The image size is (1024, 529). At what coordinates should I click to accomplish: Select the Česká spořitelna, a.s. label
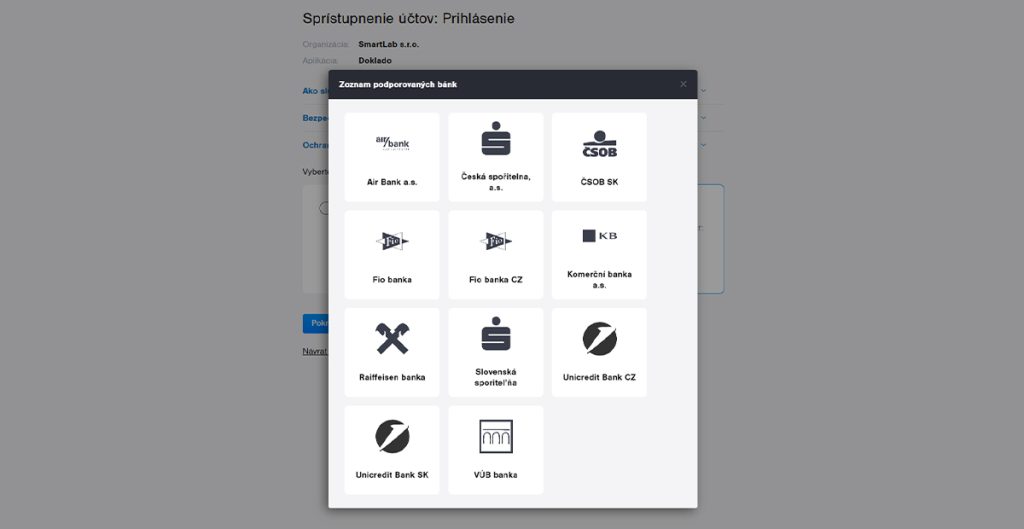click(x=496, y=182)
